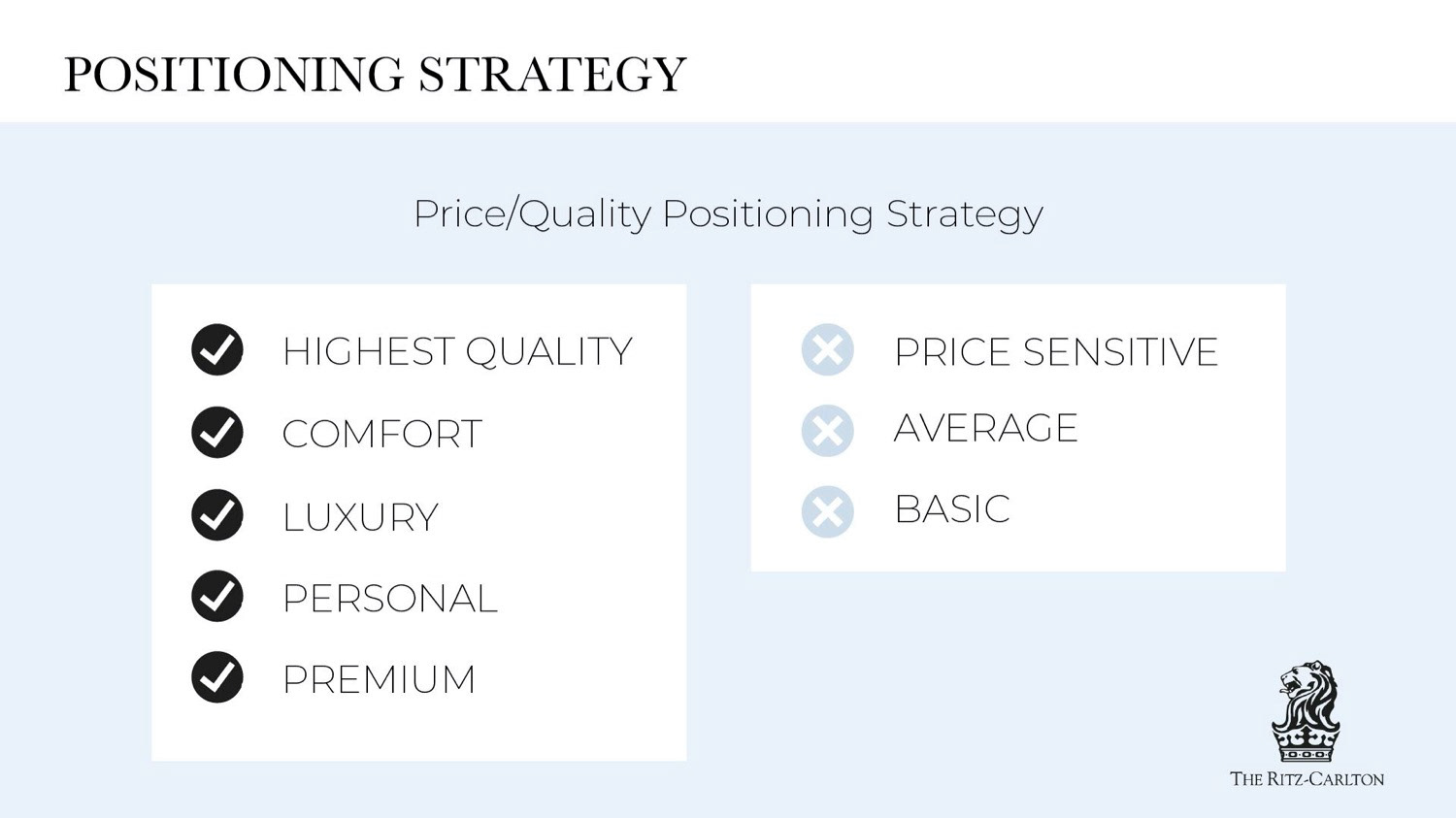
Task: Select the Positioning Strategy slide title
Action: 375,75
